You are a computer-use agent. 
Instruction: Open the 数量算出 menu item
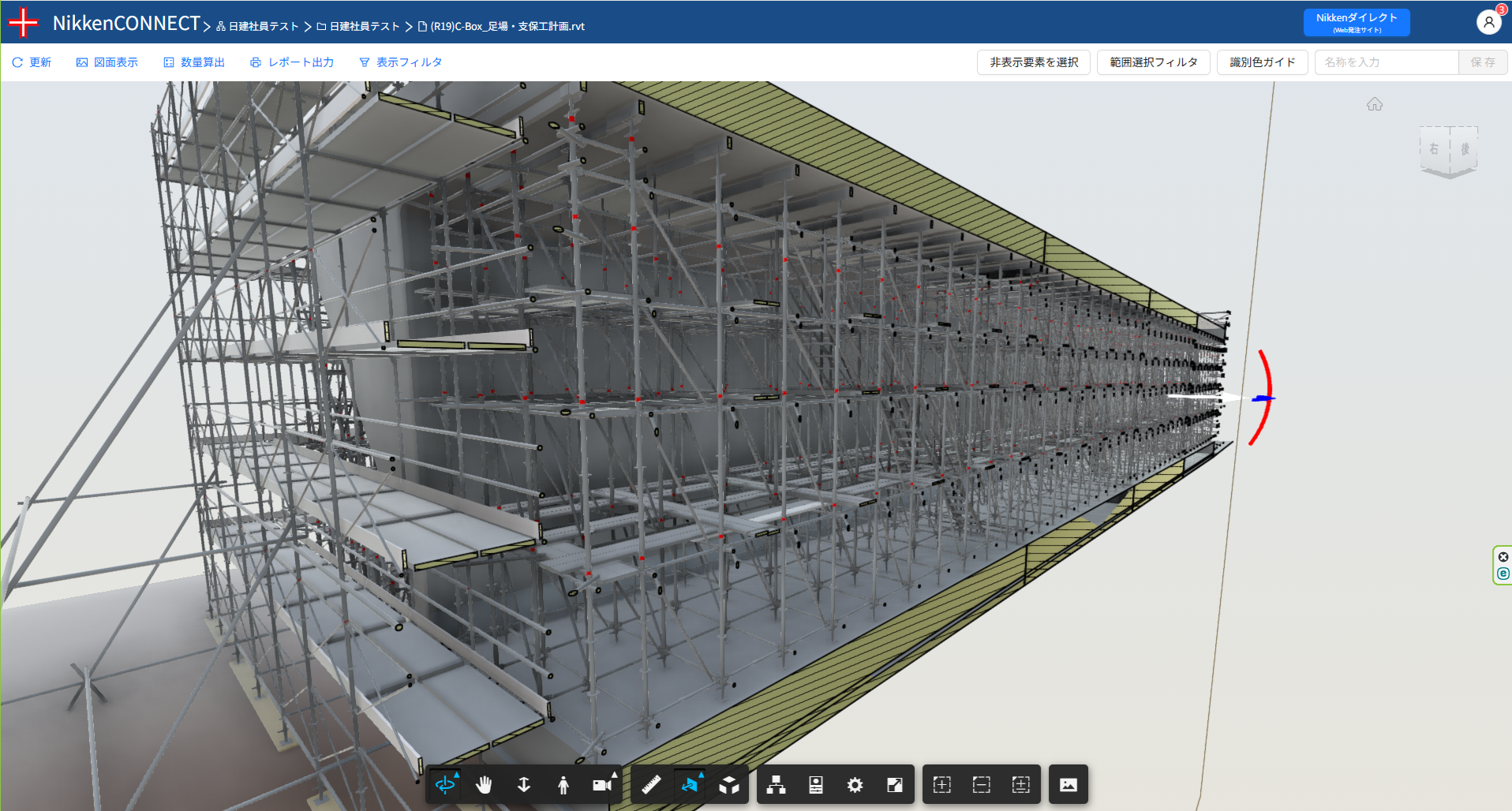pyautogui.click(x=194, y=62)
